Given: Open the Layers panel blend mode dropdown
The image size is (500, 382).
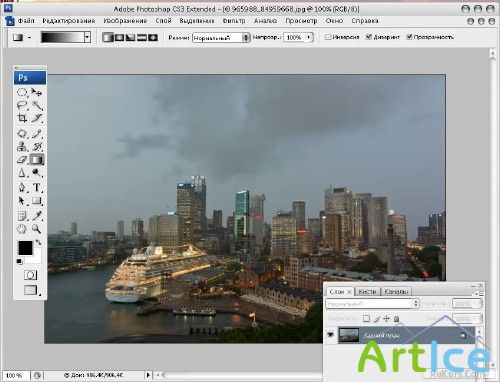Looking at the screenshot, I should coord(372,304).
